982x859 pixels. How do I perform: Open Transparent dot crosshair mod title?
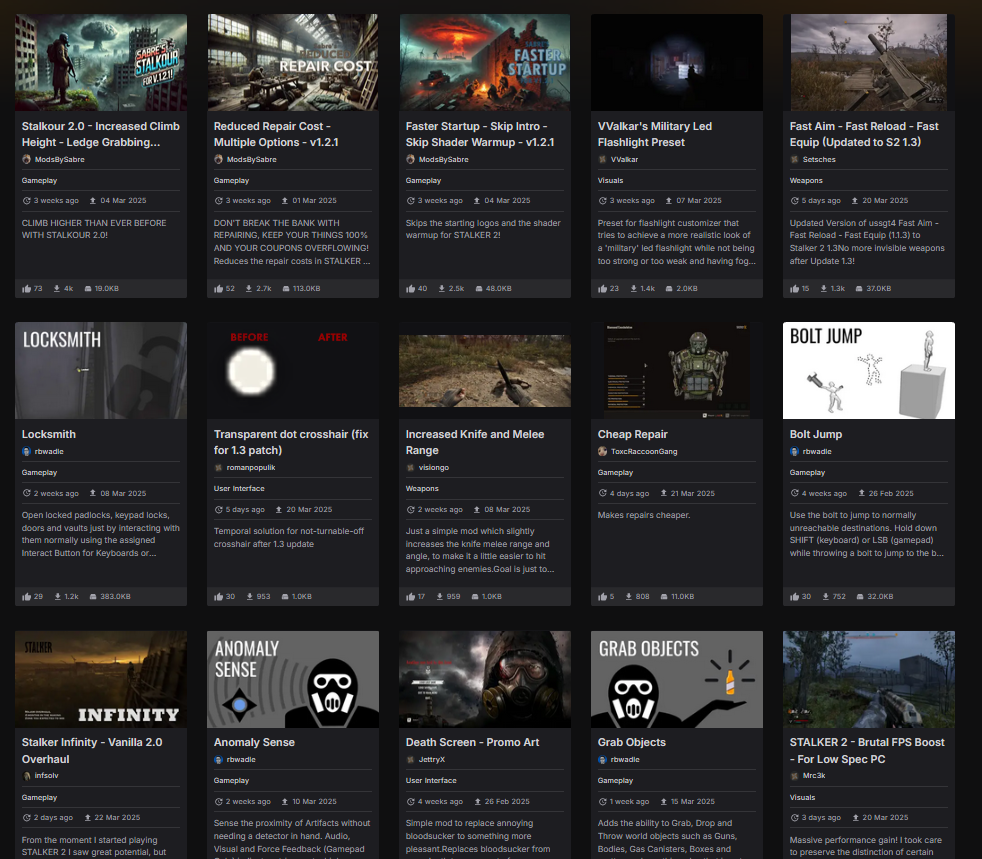click(x=291, y=442)
